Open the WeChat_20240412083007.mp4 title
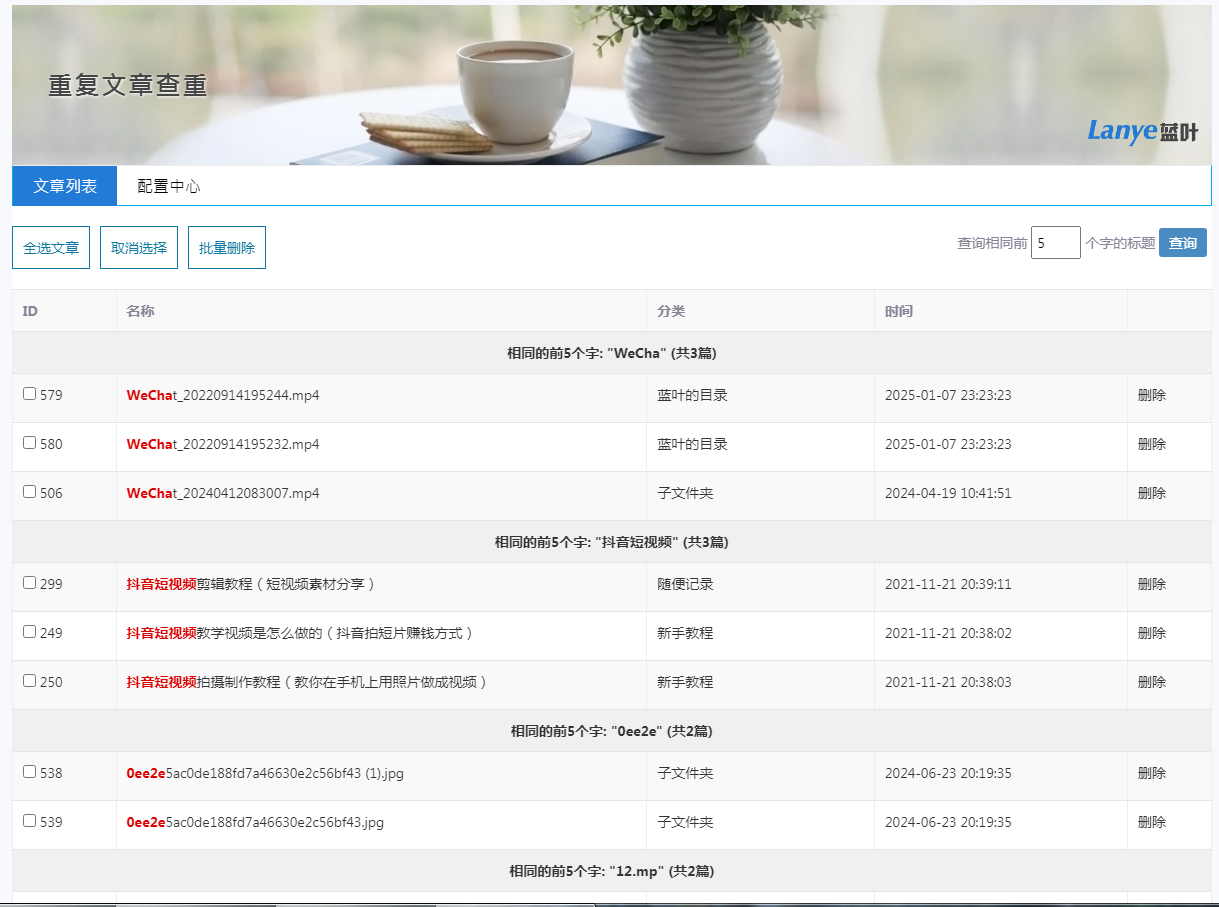Screen dimensions: 1219x907 [223, 493]
